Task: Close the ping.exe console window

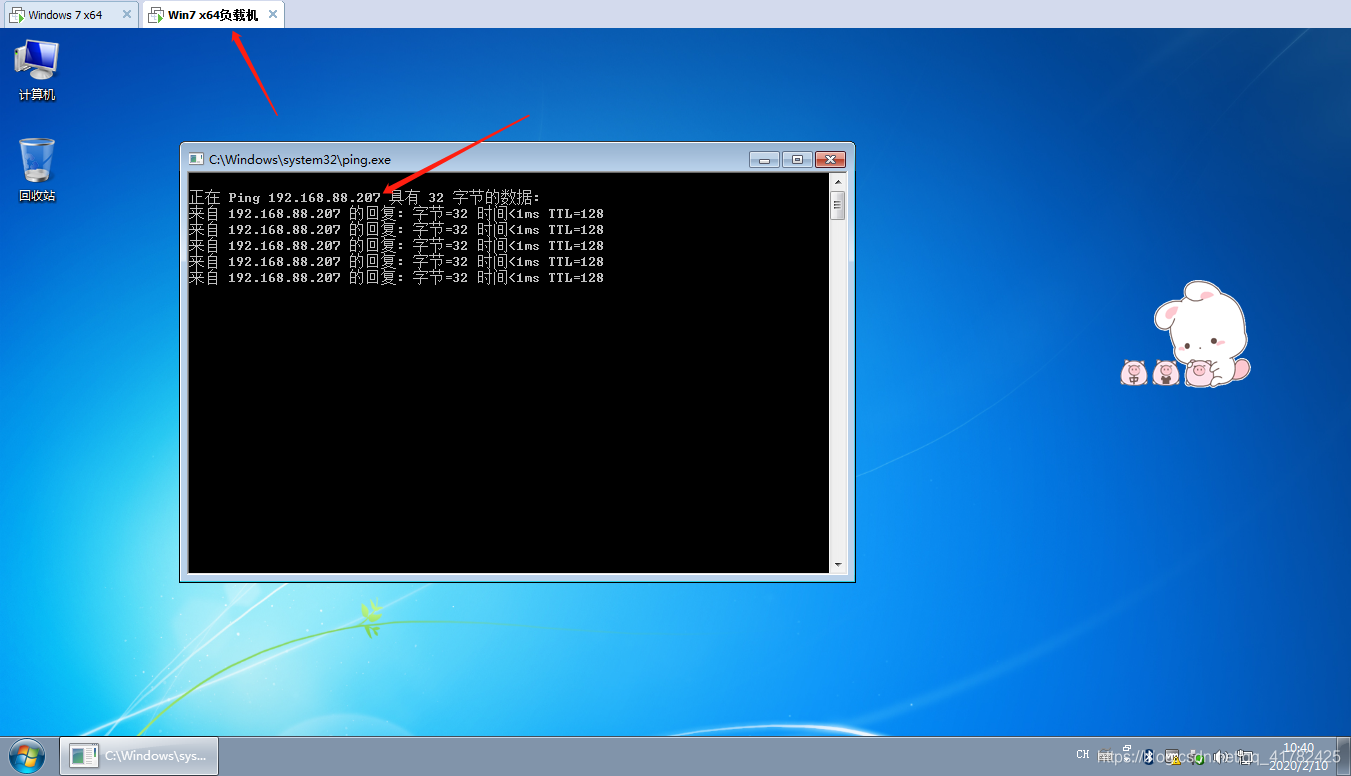Action: pyautogui.click(x=830, y=159)
